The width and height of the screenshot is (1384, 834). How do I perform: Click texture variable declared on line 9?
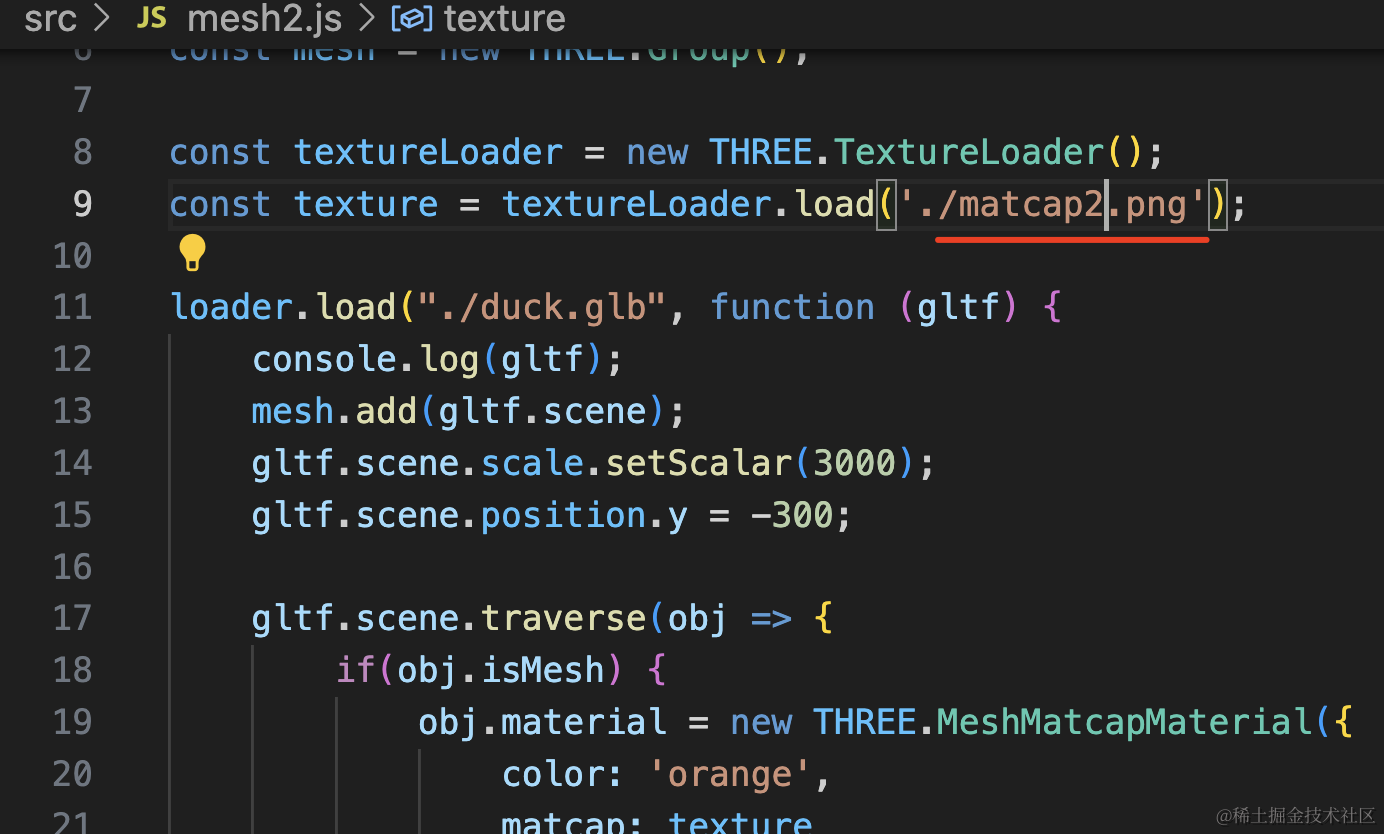point(366,205)
